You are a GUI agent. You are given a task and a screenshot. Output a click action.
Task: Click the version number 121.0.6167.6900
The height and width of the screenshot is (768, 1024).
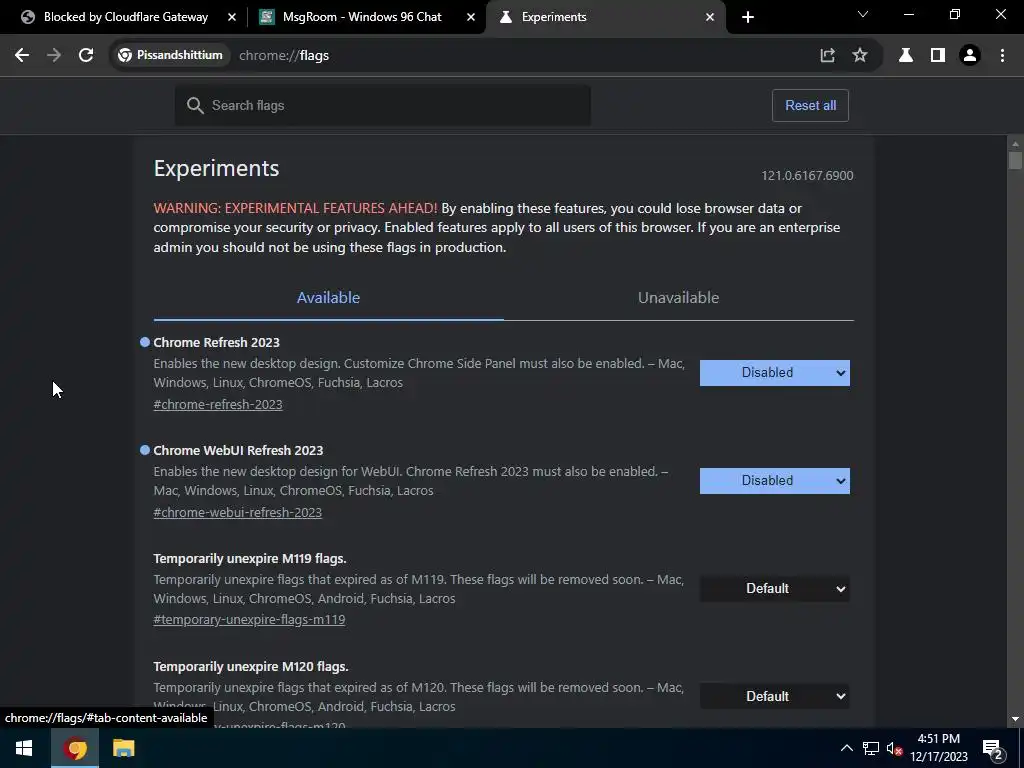807,176
